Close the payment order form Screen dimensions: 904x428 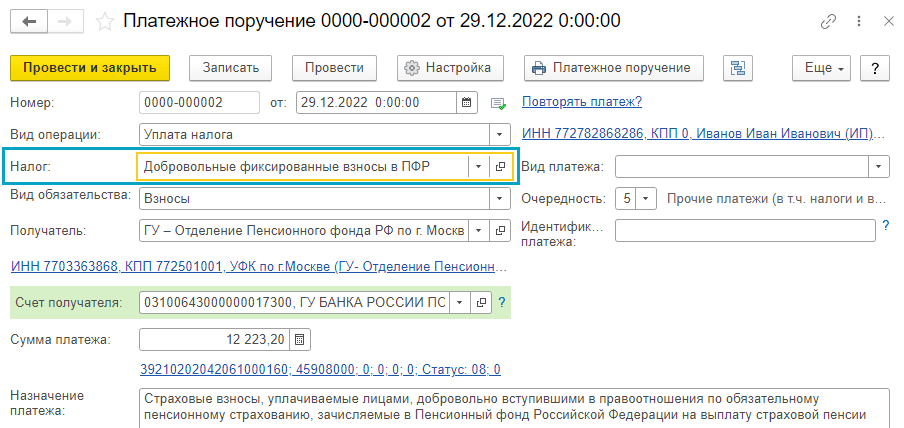tap(888, 22)
